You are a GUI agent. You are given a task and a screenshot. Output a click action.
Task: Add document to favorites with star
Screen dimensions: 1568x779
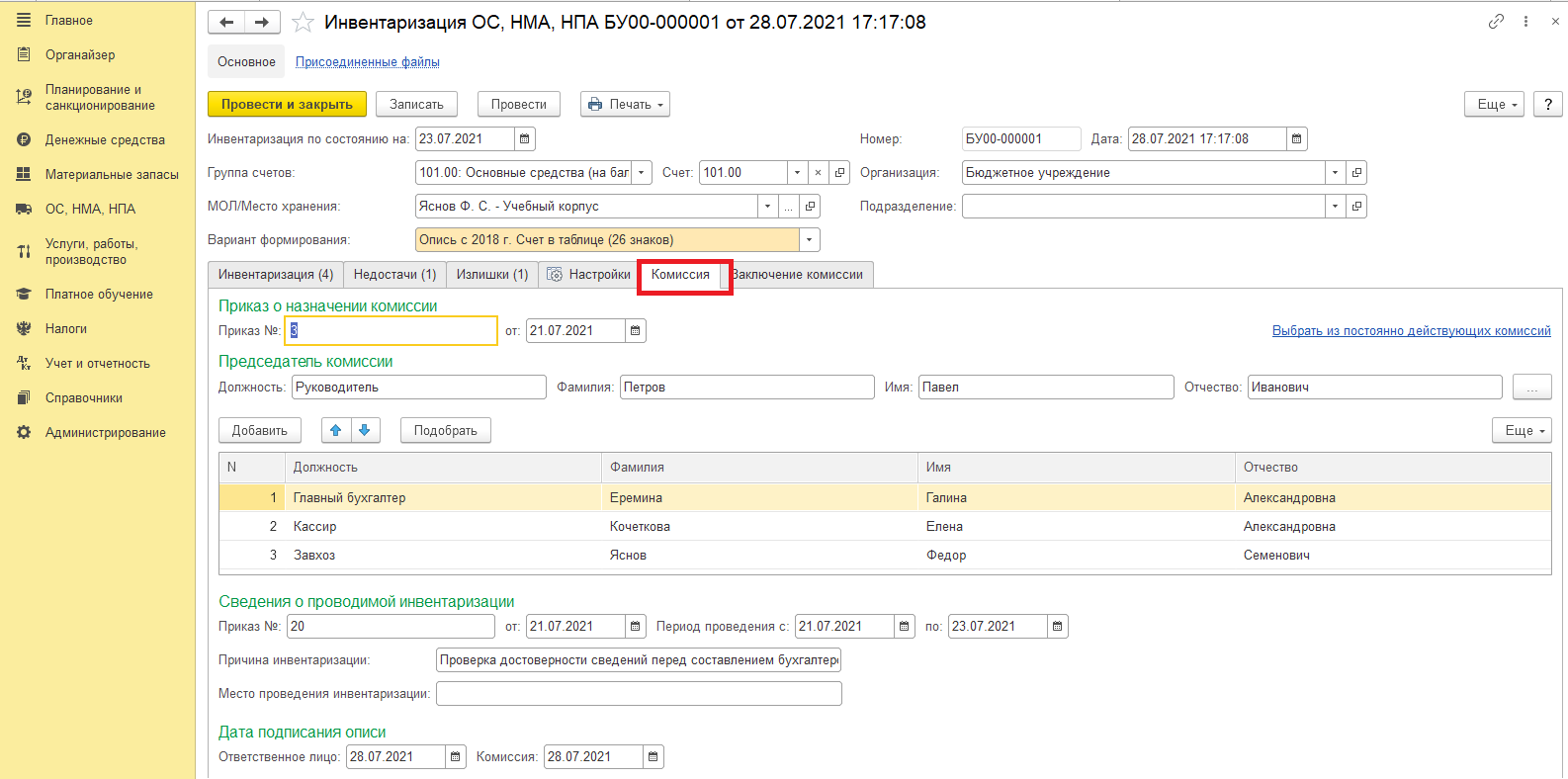(303, 22)
